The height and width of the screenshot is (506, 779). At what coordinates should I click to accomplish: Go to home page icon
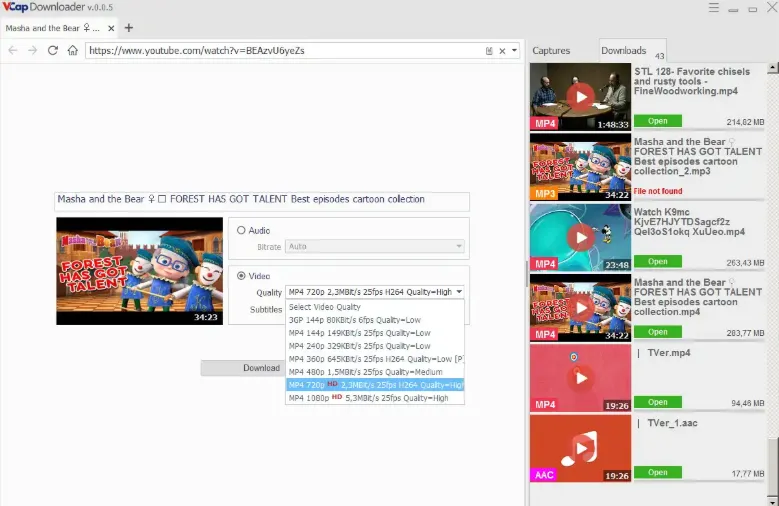coord(73,50)
